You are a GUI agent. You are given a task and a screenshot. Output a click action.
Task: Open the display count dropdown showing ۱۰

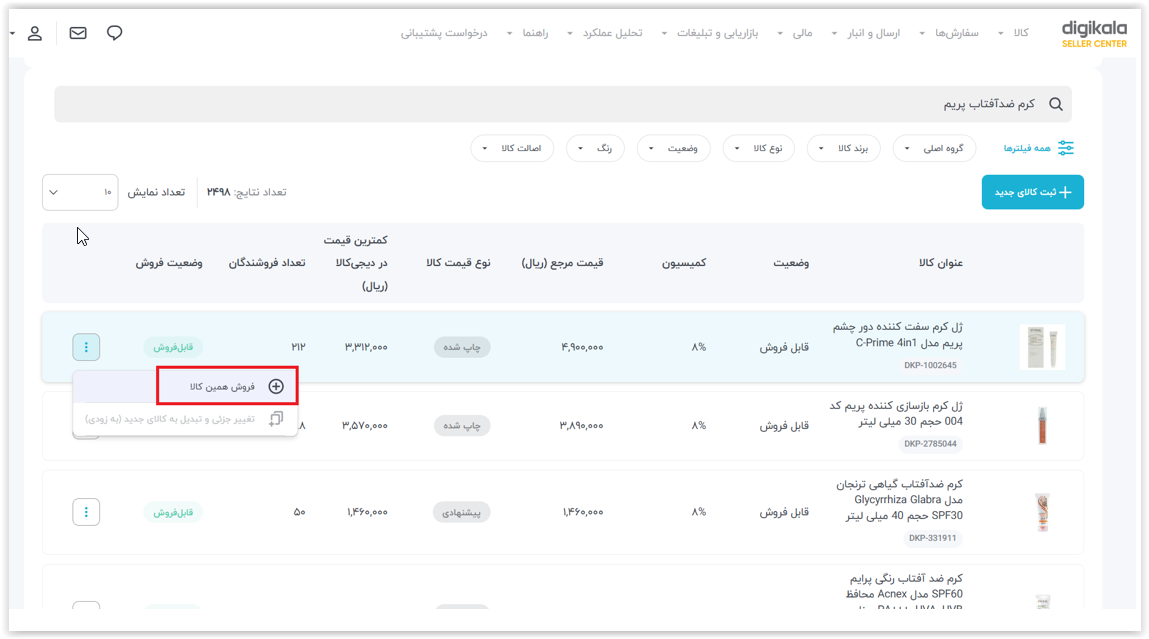[80, 192]
